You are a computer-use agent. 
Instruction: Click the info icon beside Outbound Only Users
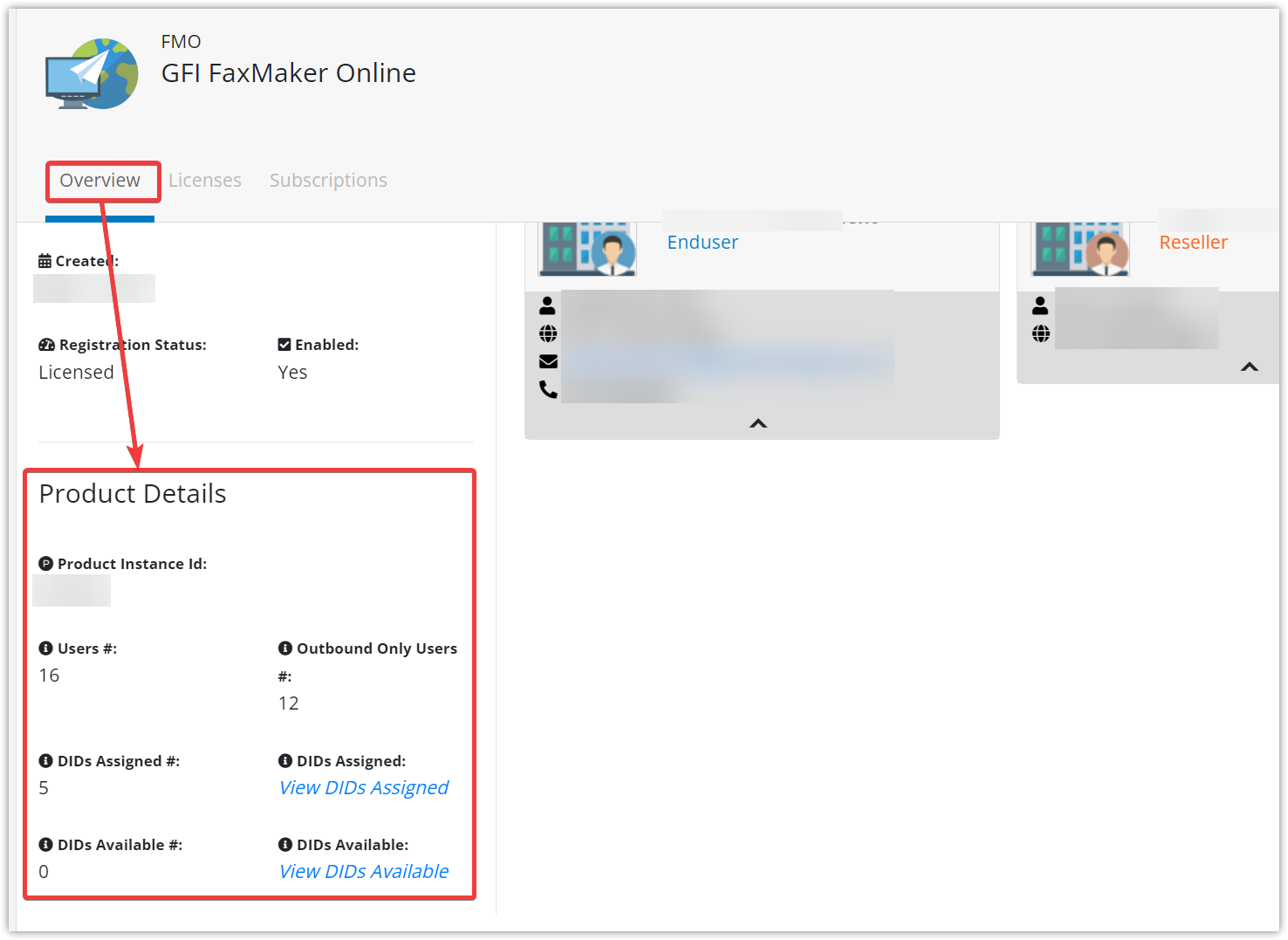coord(285,648)
